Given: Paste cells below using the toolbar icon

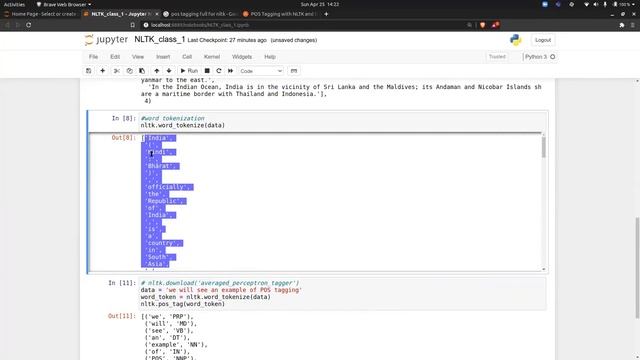Looking at the screenshot, I should point(142,71).
